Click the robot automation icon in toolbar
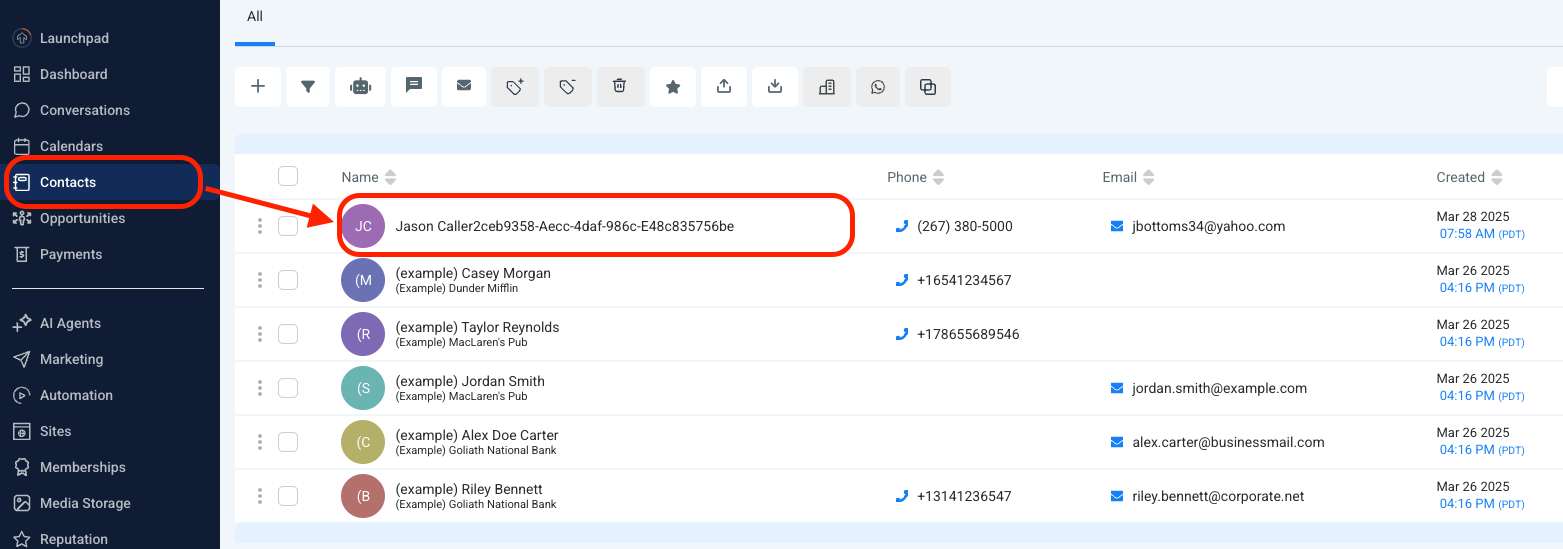The height and width of the screenshot is (549, 1563). pyautogui.click(x=360, y=87)
